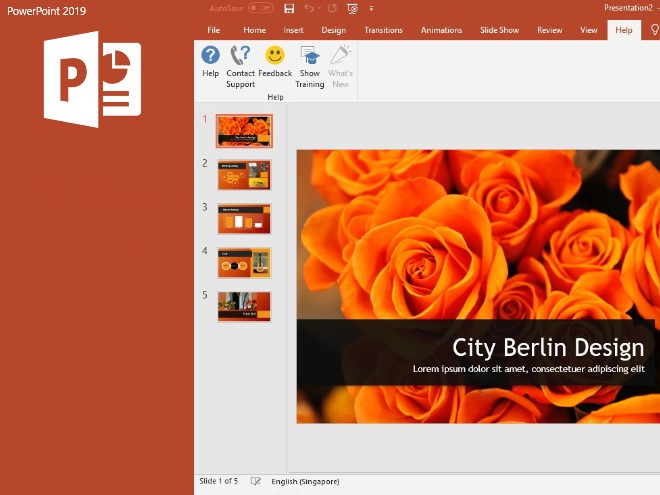Screen dimensions: 660x495
Task: Click spell check icon in status bar
Action: click(256, 481)
